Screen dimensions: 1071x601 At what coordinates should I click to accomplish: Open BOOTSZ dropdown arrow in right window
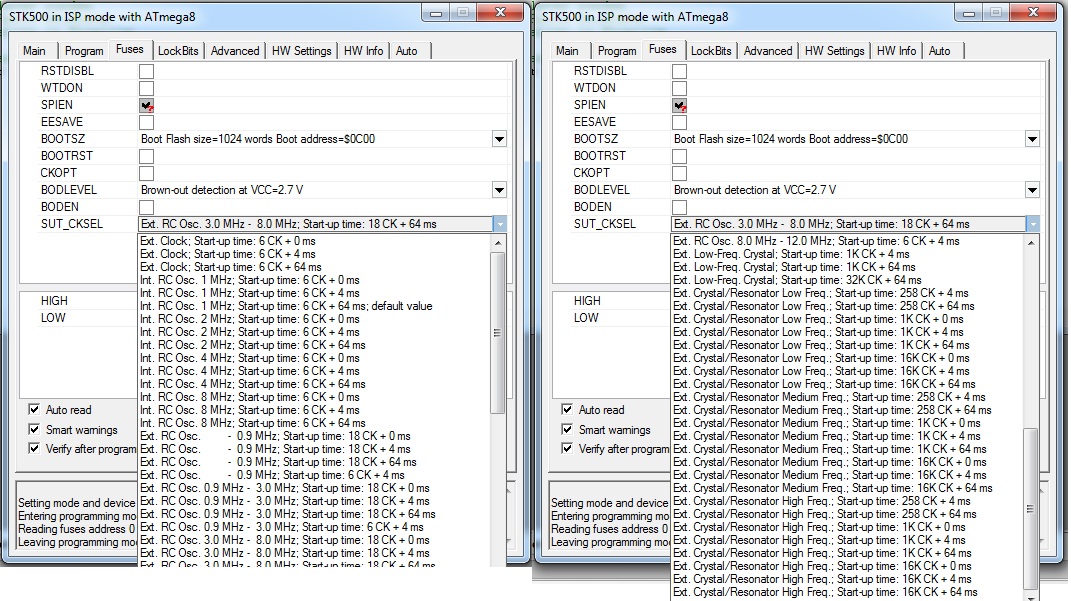[1032, 139]
